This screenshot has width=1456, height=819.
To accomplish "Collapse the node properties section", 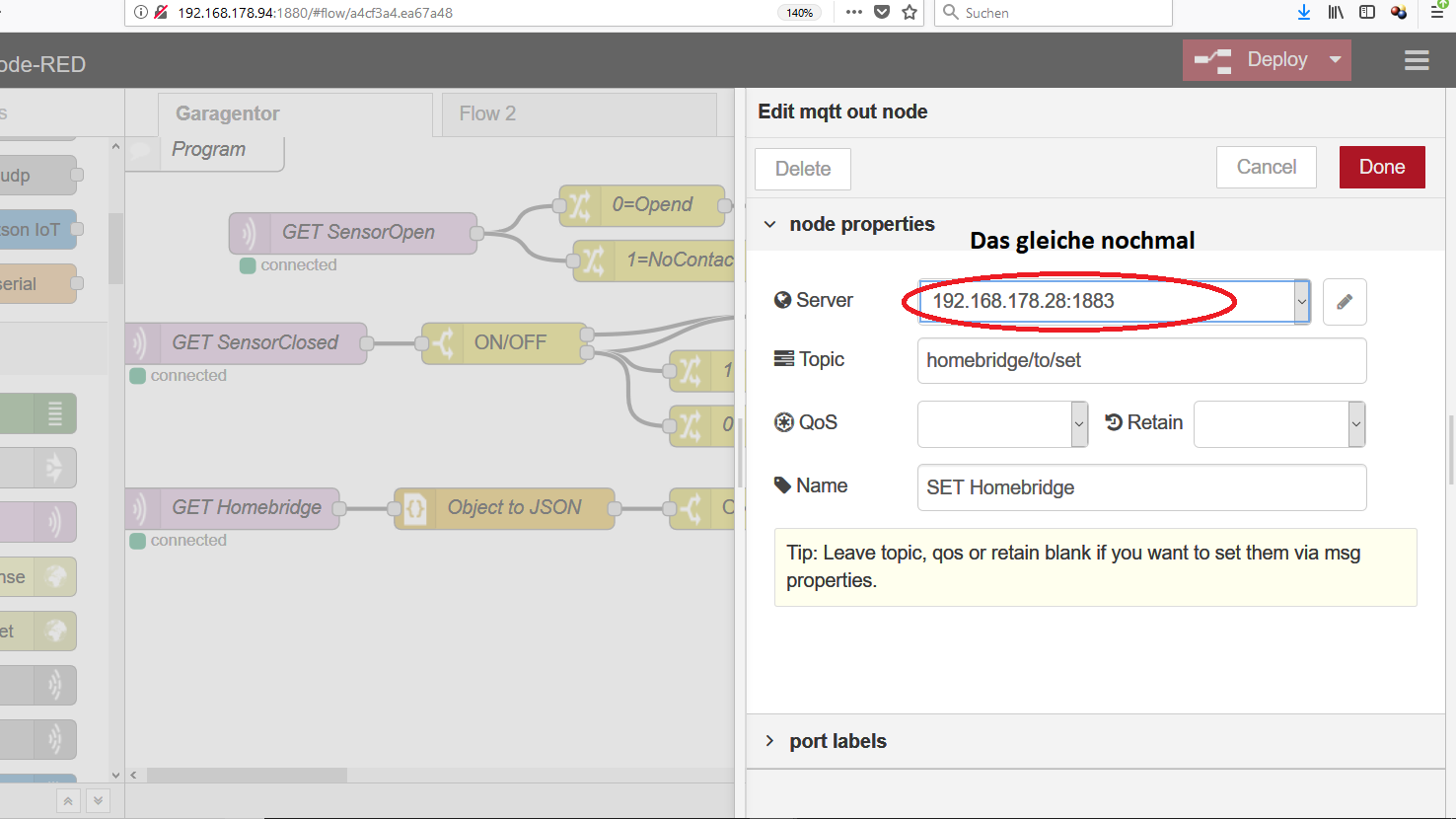I will pos(770,225).
